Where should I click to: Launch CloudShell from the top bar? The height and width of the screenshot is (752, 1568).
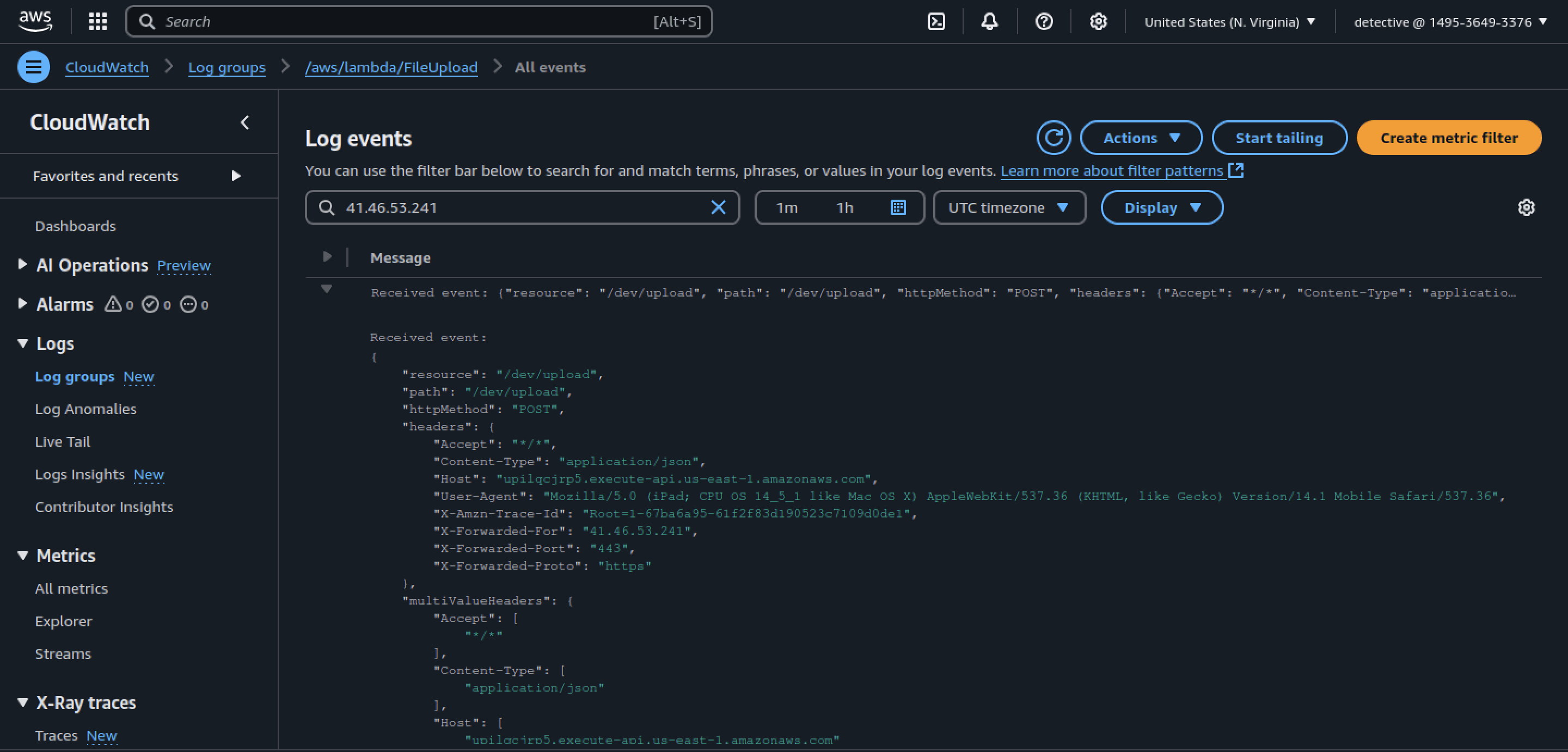pyautogui.click(x=936, y=22)
